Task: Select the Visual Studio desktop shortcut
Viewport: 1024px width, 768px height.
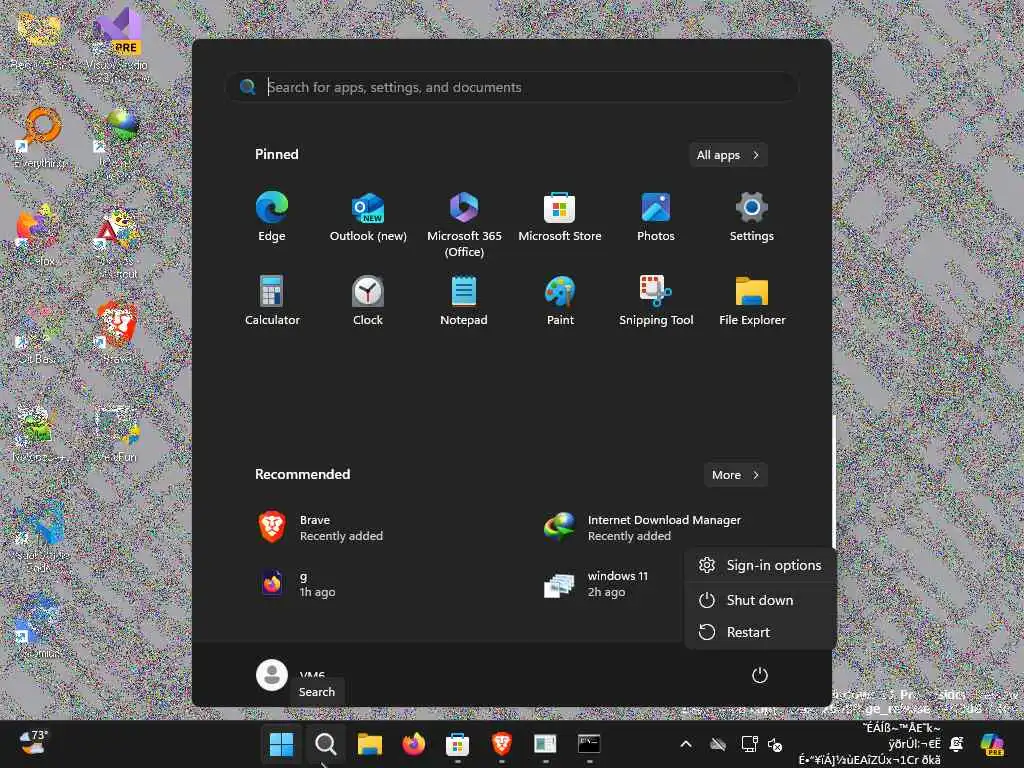Action: [x=118, y=39]
